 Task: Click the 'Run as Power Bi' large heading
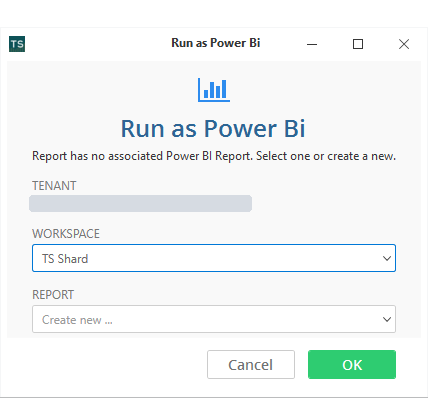click(x=213, y=129)
